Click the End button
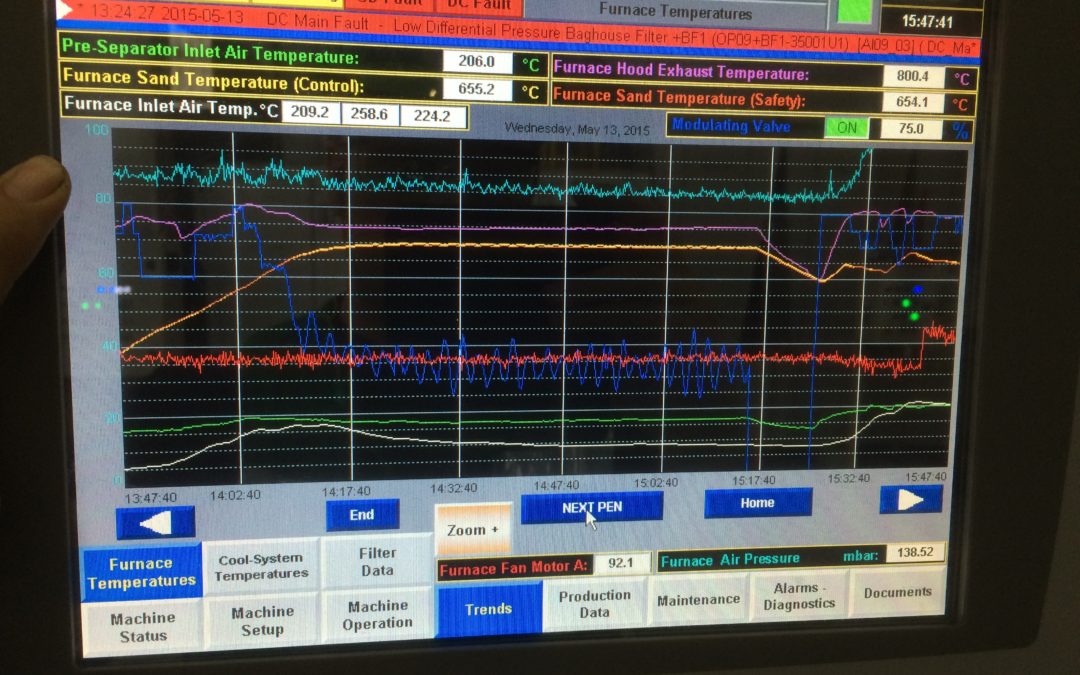The width and height of the screenshot is (1080, 675). [x=362, y=515]
